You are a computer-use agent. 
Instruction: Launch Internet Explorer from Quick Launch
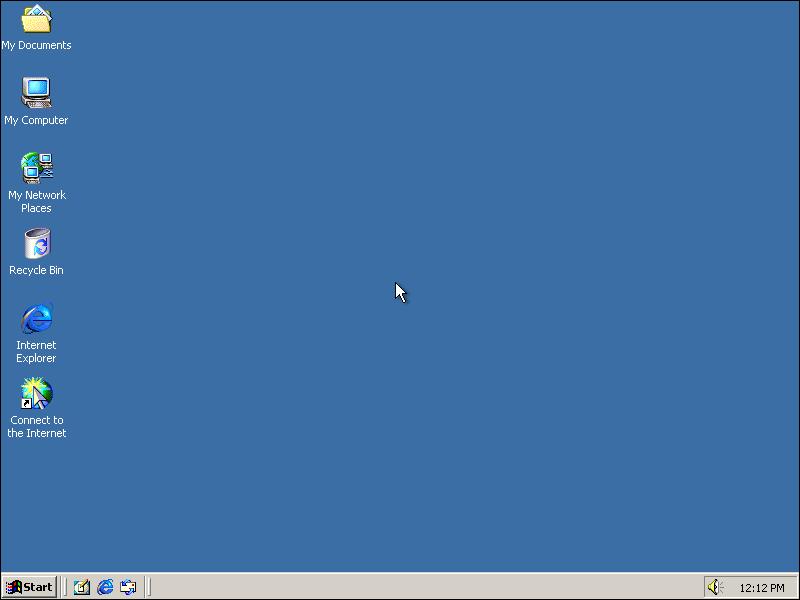(105, 587)
